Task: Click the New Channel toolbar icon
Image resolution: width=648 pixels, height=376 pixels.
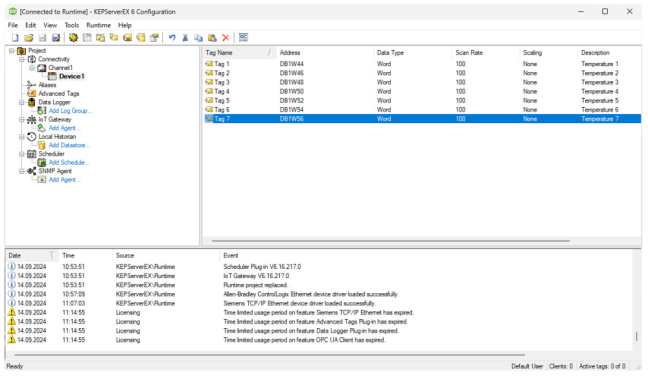Action: pos(73,38)
